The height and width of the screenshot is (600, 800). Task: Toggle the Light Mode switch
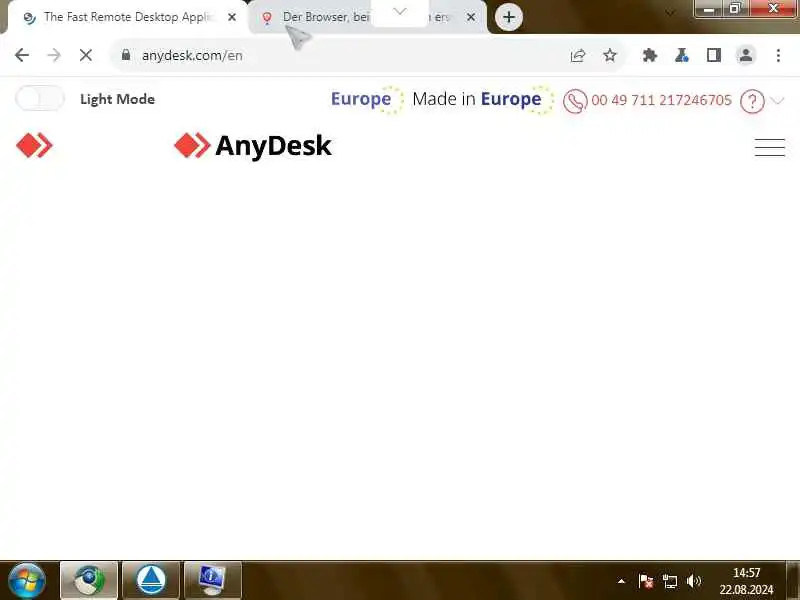coord(40,98)
